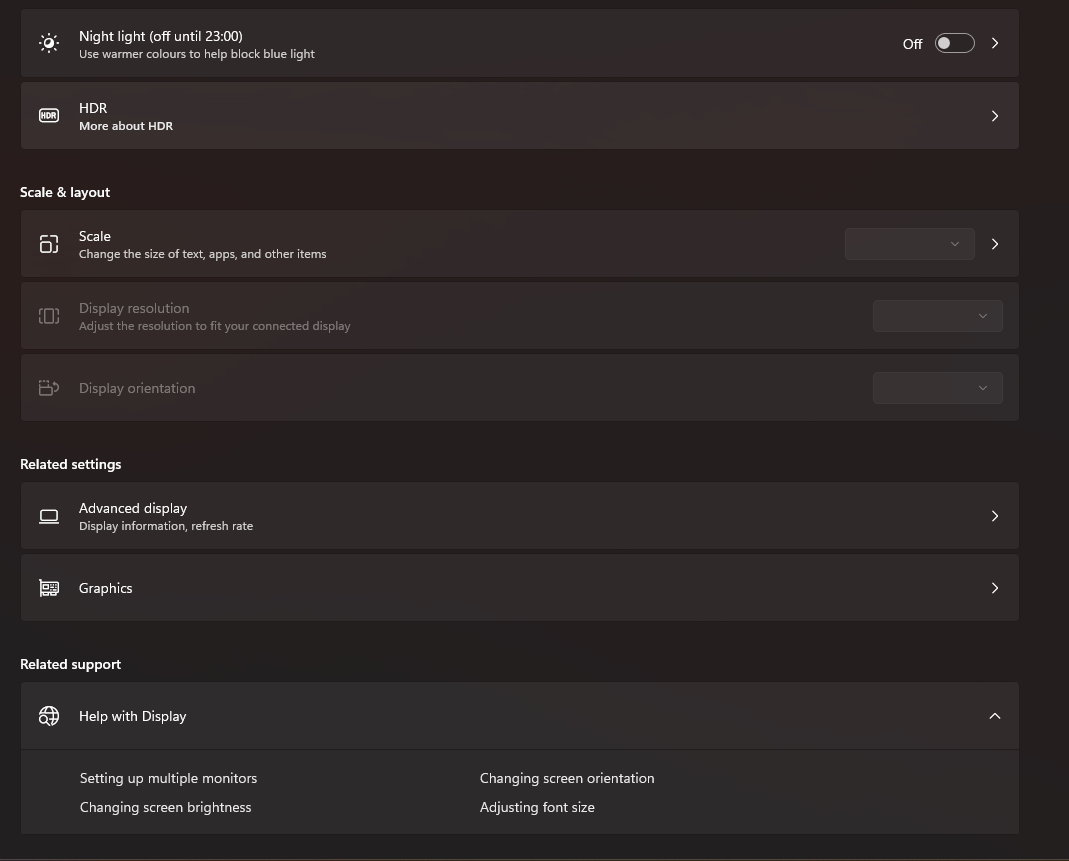Click the More about HDR link

tap(126, 126)
